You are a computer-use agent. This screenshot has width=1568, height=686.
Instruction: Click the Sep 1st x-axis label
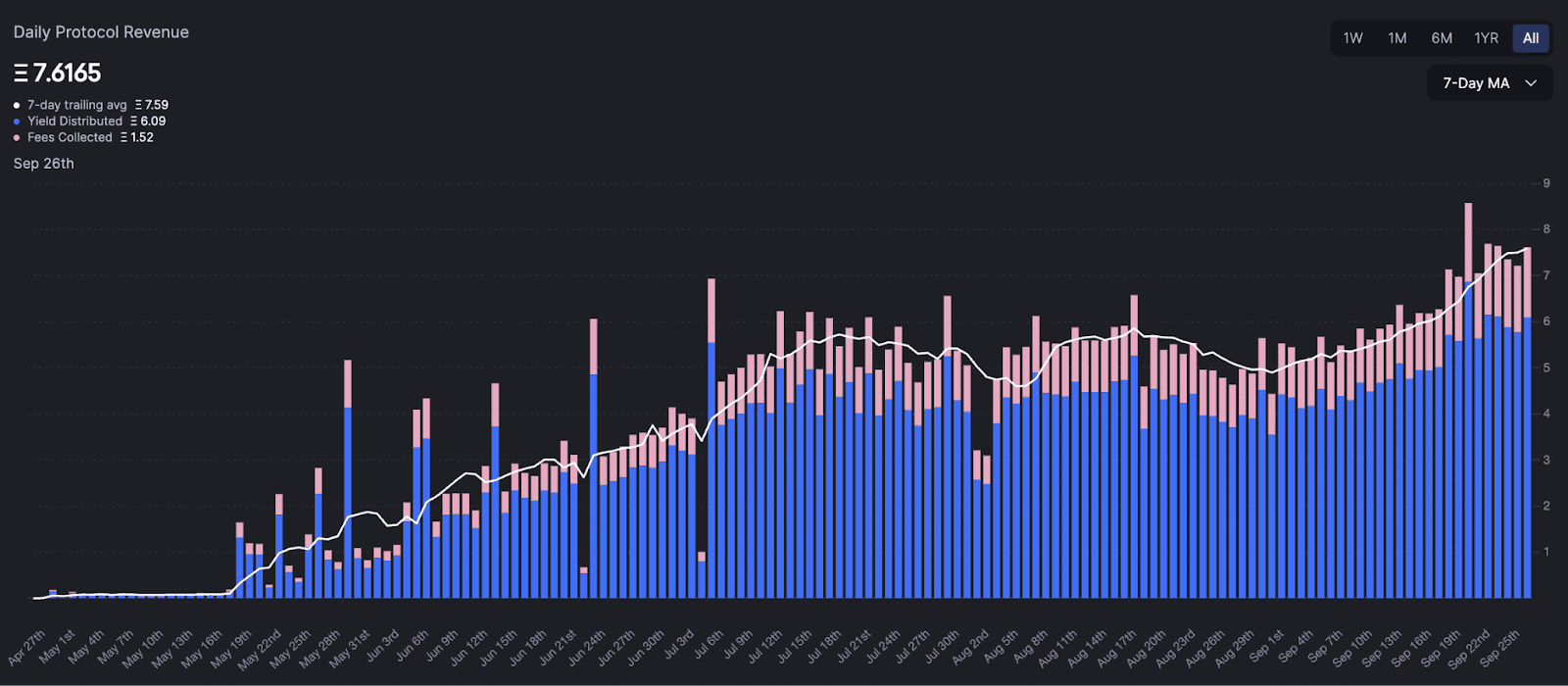click(x=1267, y=647)
